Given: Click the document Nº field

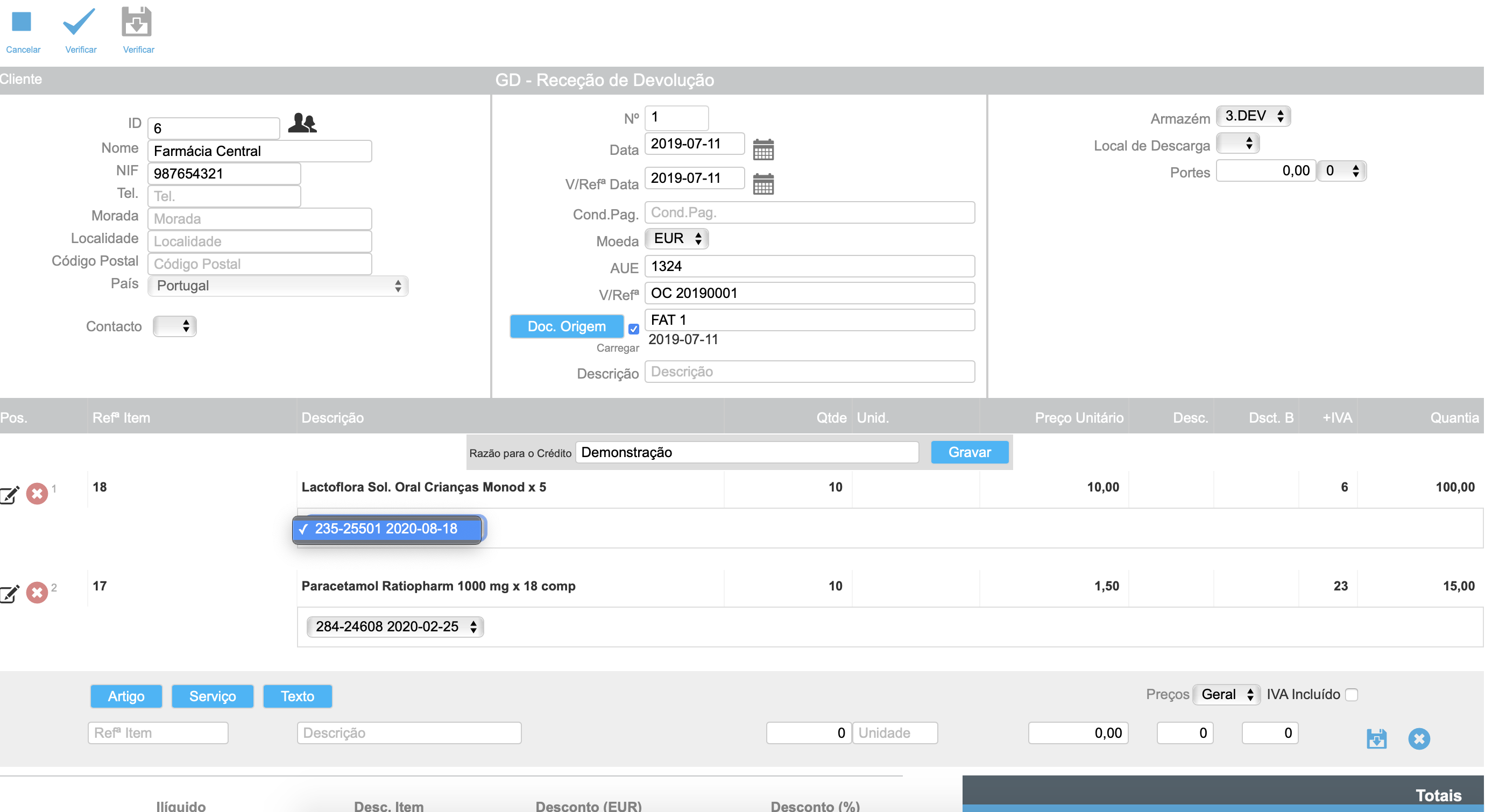Looking at the screenshot, I should [x=677, y=118].
